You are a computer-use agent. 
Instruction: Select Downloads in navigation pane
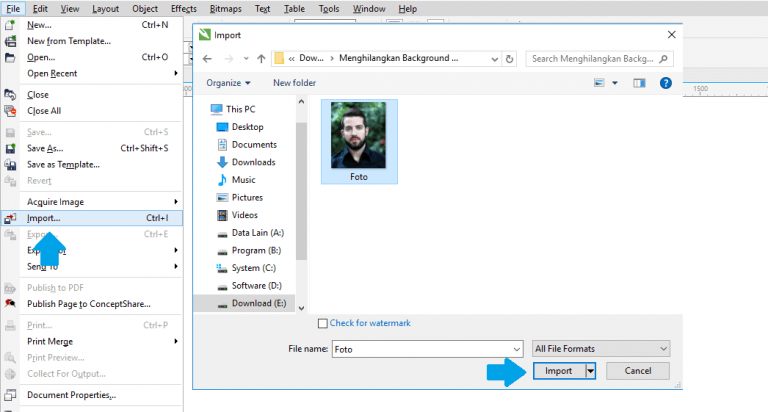coord(246,162)
